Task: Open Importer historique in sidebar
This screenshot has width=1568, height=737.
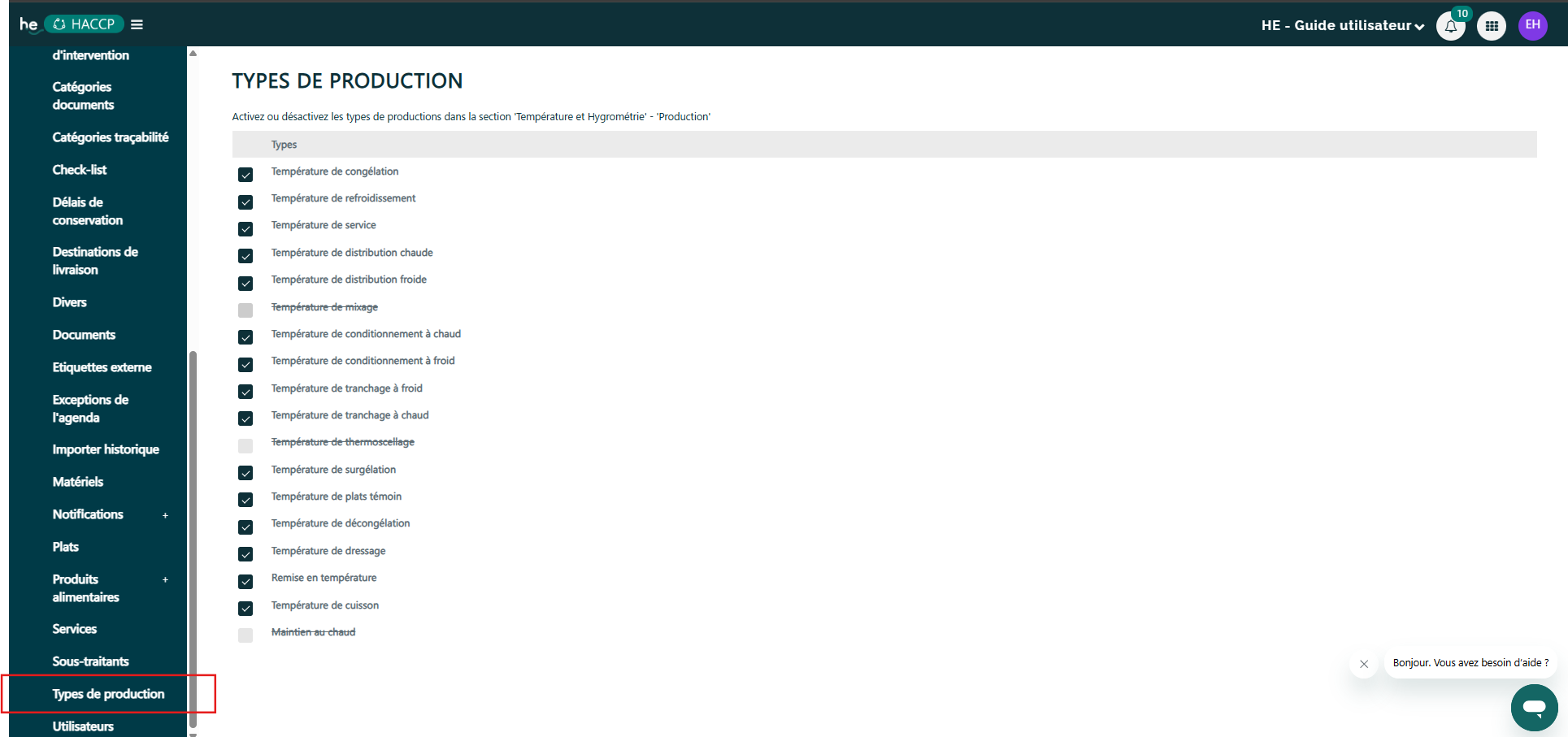Action: (106, 449)
